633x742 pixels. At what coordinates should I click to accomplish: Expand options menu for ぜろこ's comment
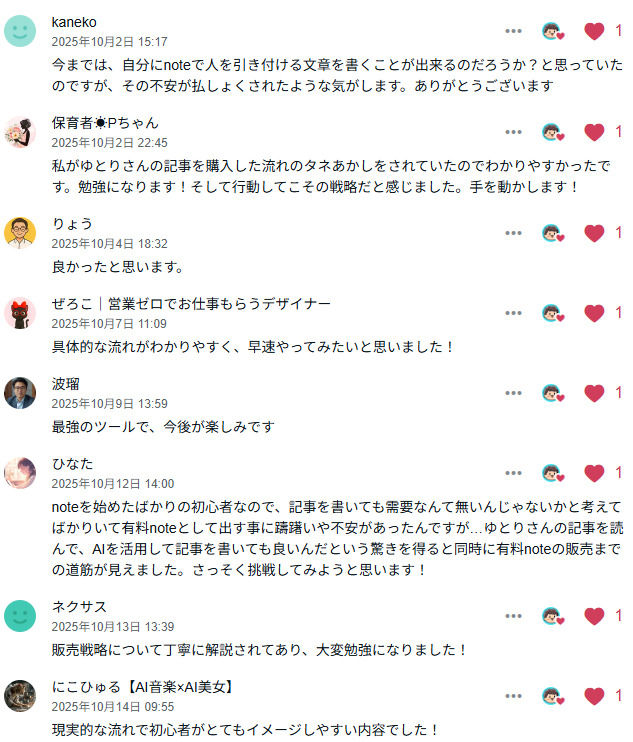[514, 313]
